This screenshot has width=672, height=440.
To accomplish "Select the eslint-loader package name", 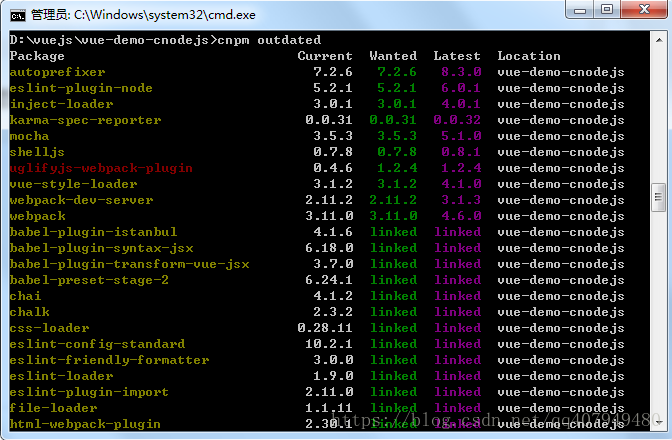I will 61,376.
